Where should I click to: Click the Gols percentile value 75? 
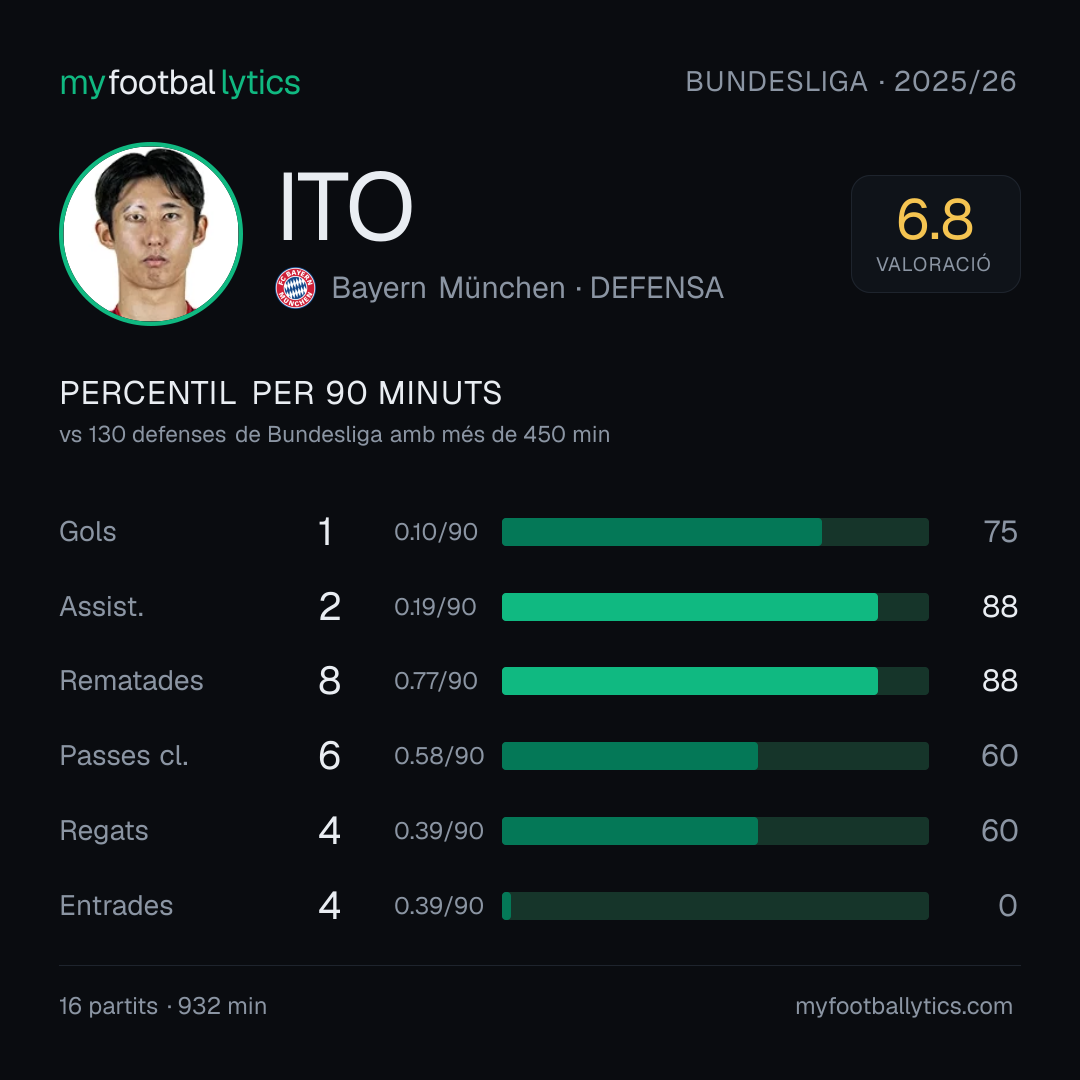tap(1000, 532)
